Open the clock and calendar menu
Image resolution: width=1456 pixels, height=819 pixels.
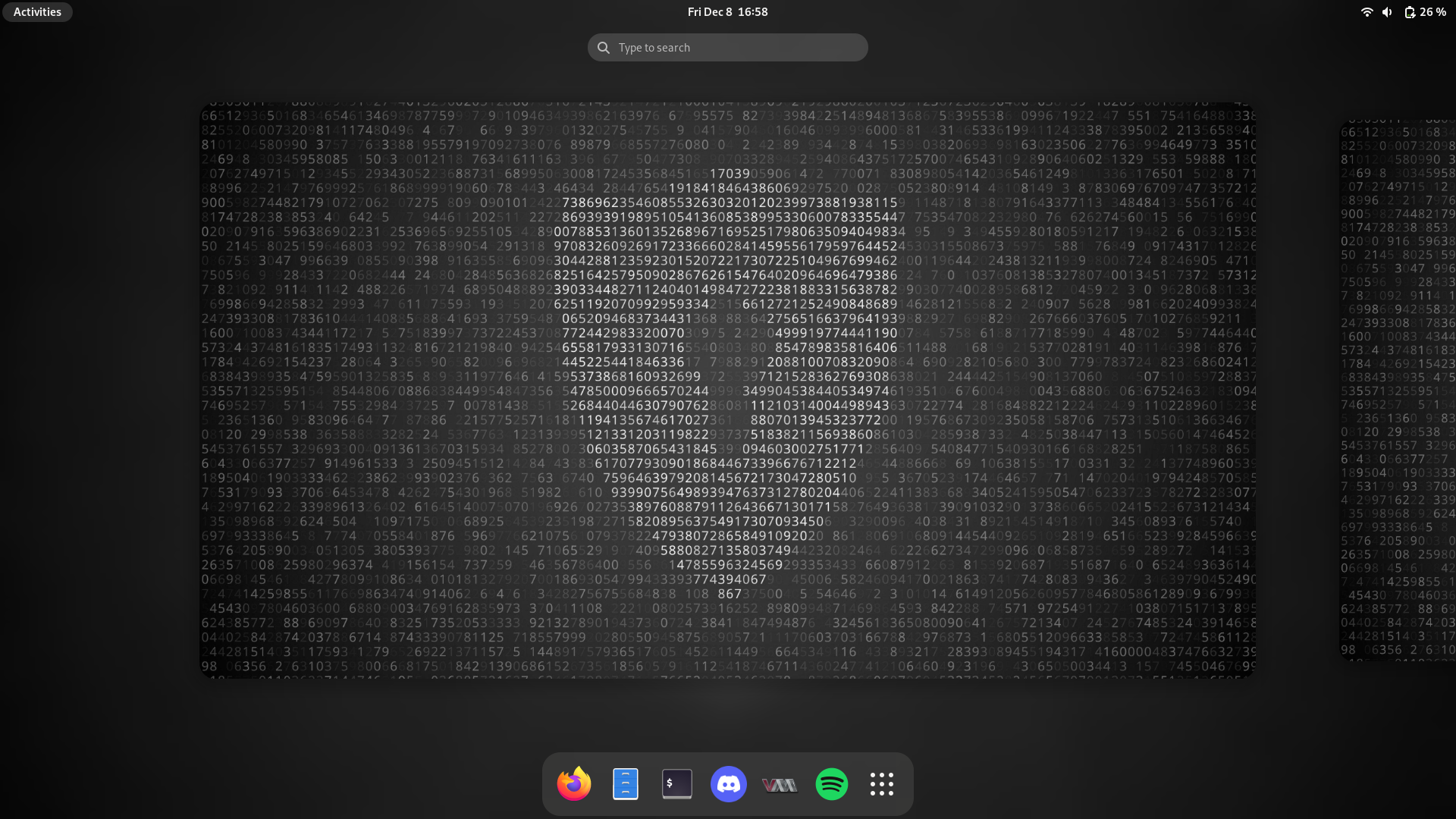point(727,12)
